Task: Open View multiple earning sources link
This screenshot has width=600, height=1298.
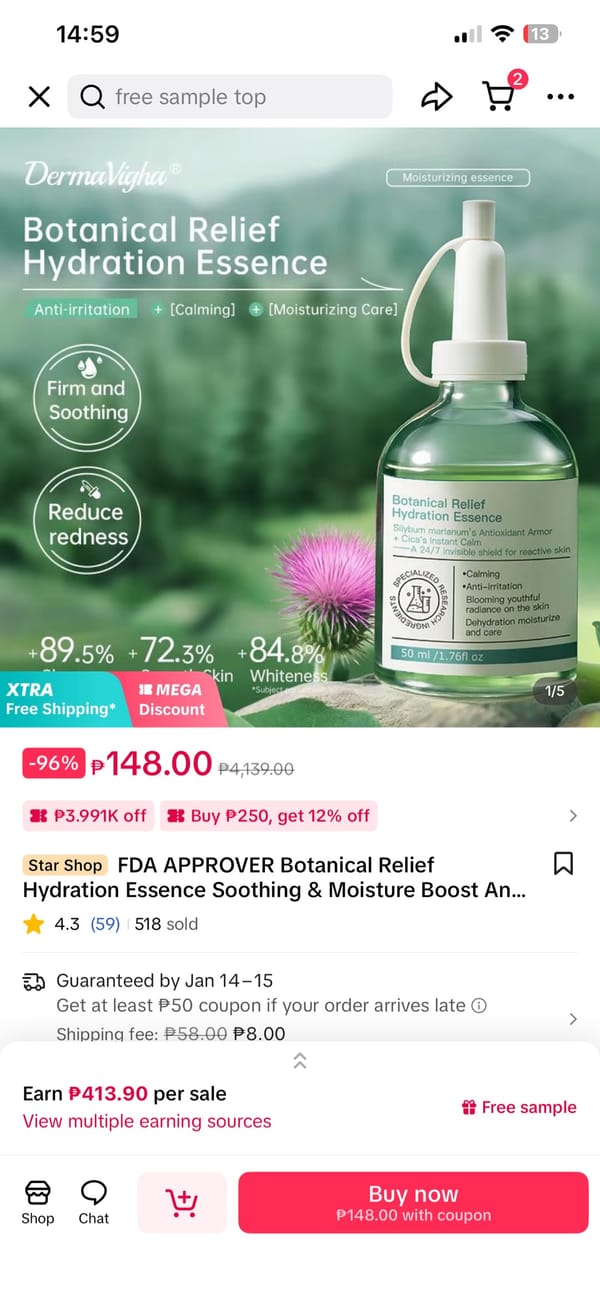Action: coord(147,1121)
